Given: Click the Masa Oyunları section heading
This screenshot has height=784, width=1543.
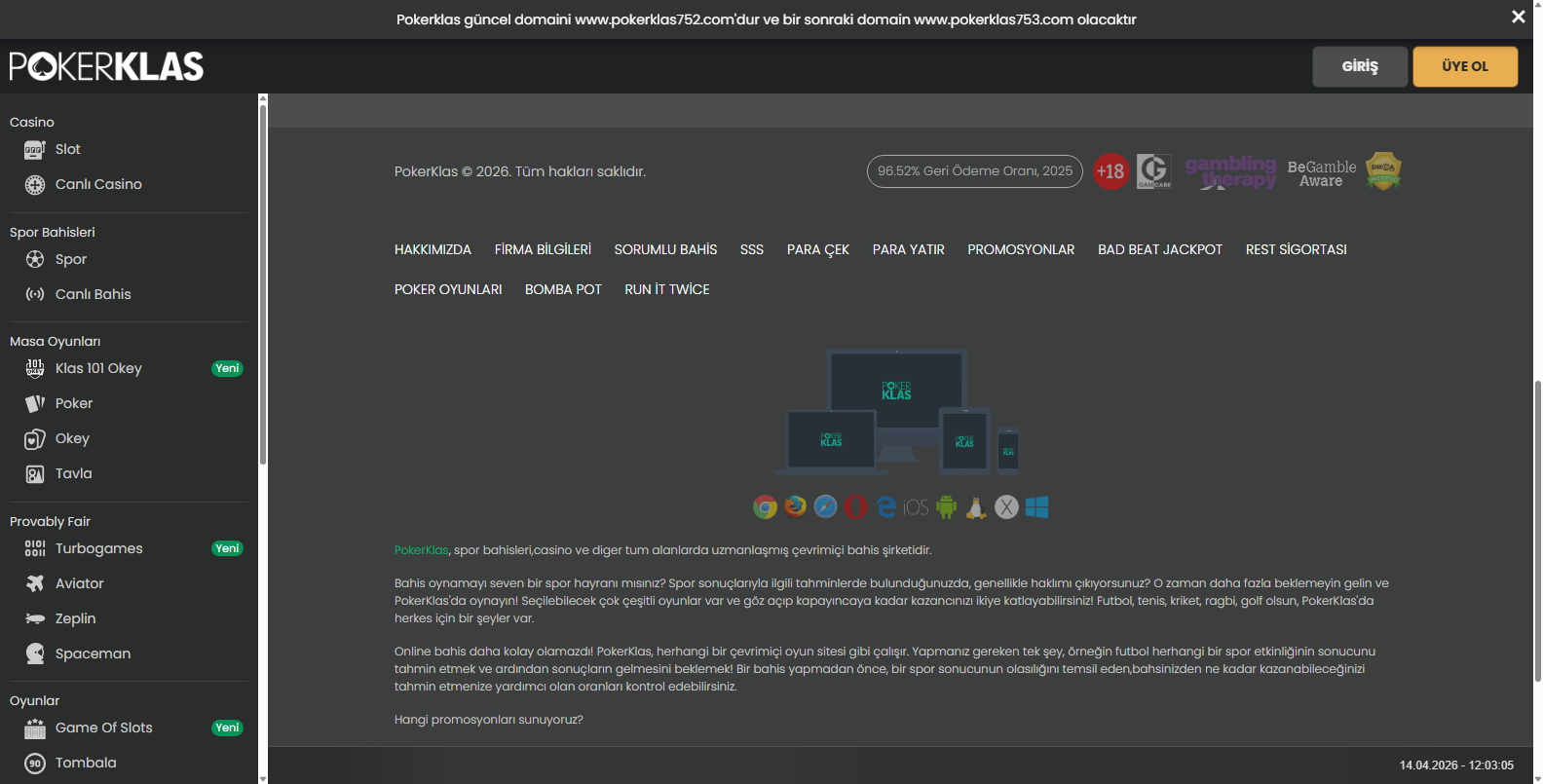Looking at the screenshot, I should pyautogui.click(x=56, y=341).
